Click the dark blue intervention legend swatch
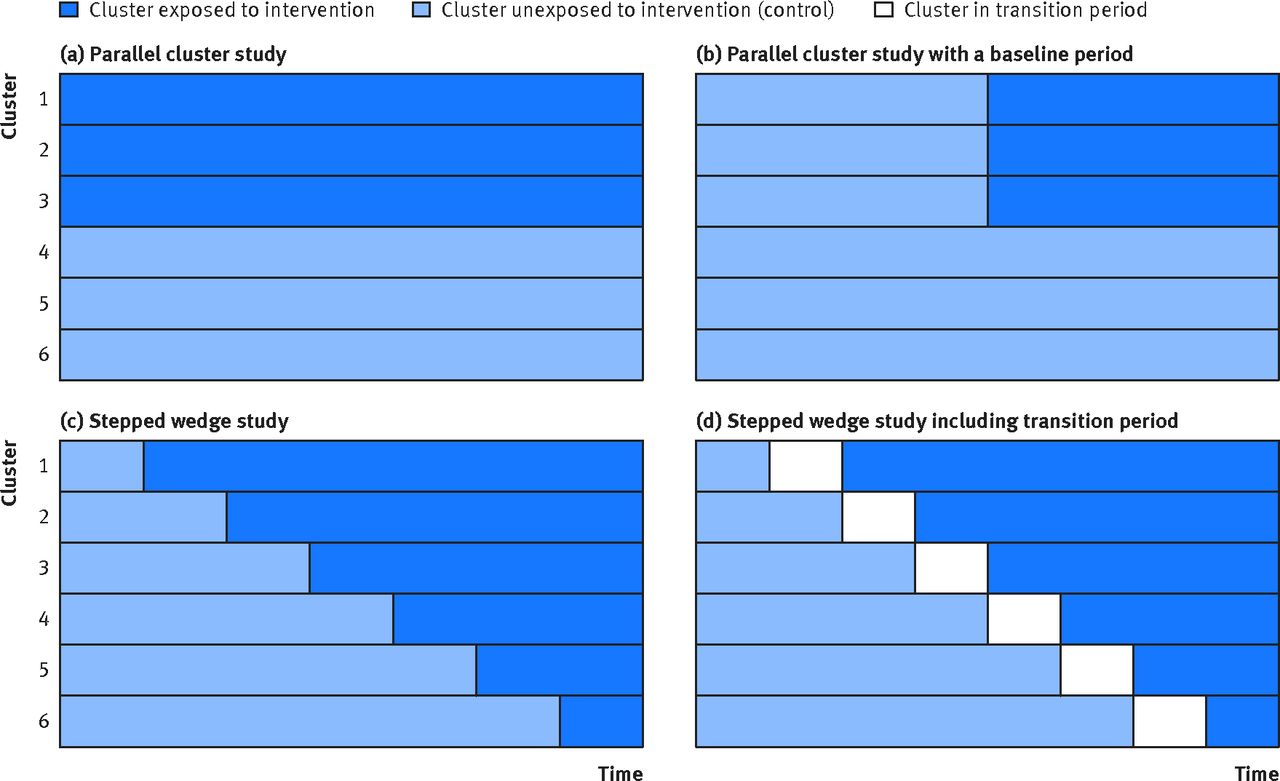1280x781 pixels. (69, 12)
